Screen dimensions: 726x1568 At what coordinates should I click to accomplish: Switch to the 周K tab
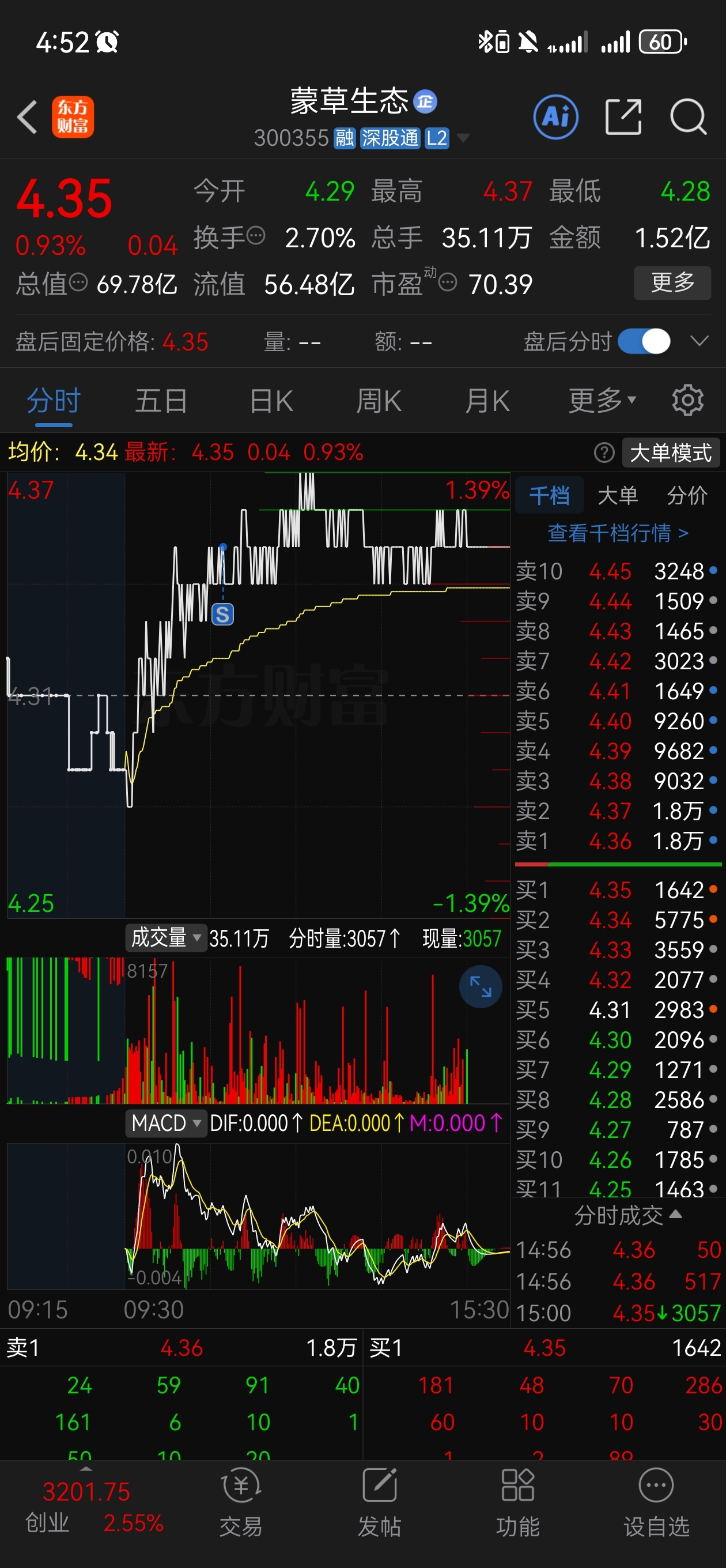pos(379,401)
